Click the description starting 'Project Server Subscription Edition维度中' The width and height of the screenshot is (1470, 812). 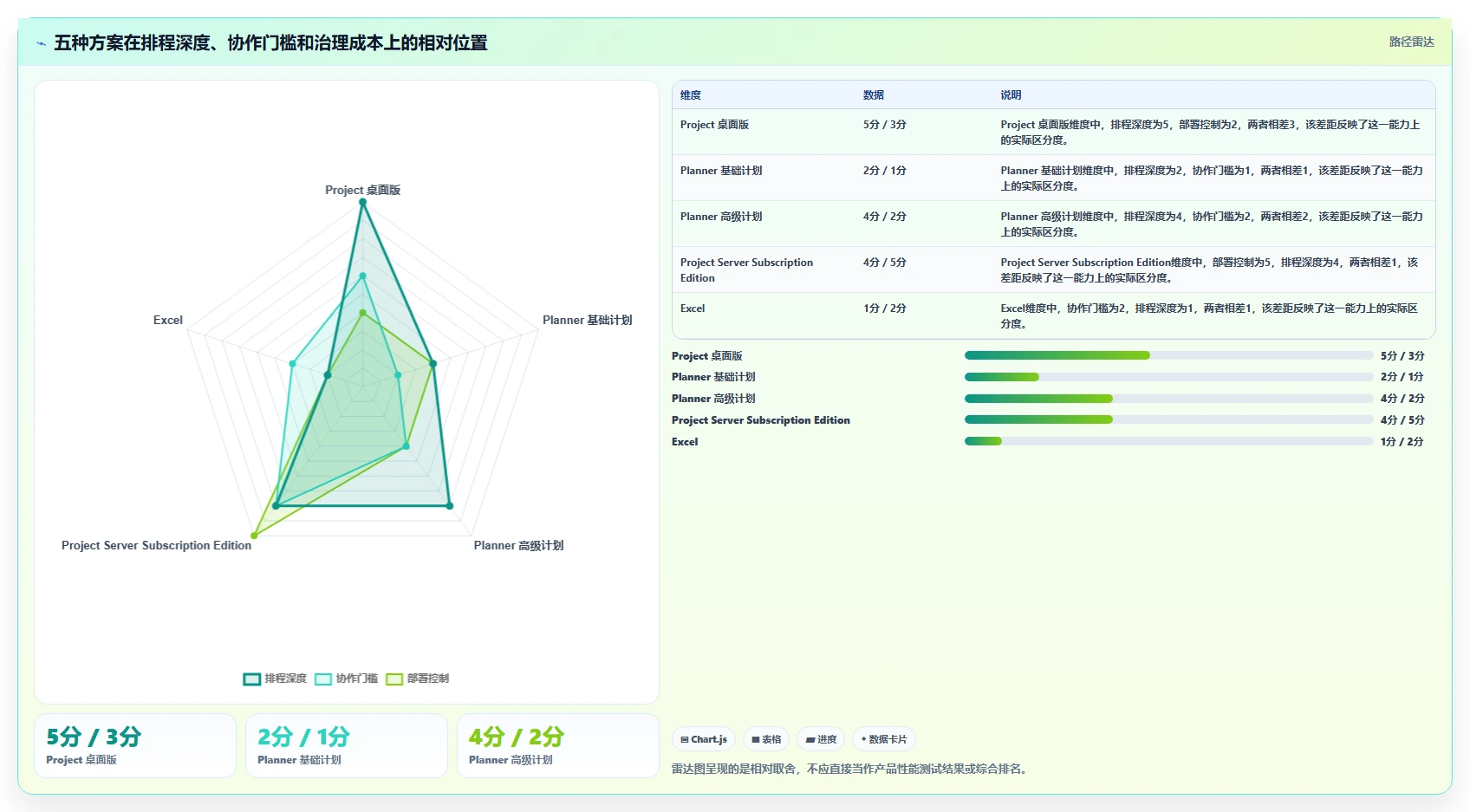tap(1210, 270)
